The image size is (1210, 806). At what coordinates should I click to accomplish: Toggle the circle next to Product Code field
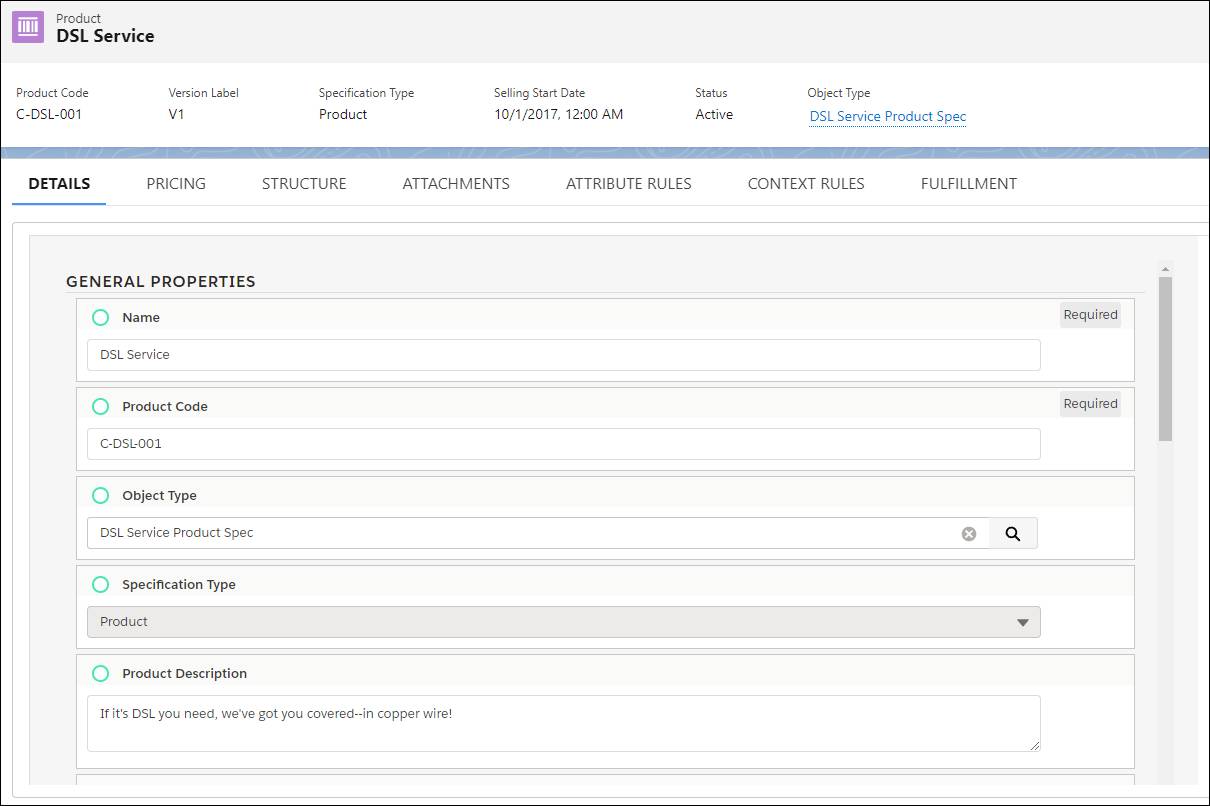pyautogui.click(x=100, y=406)
